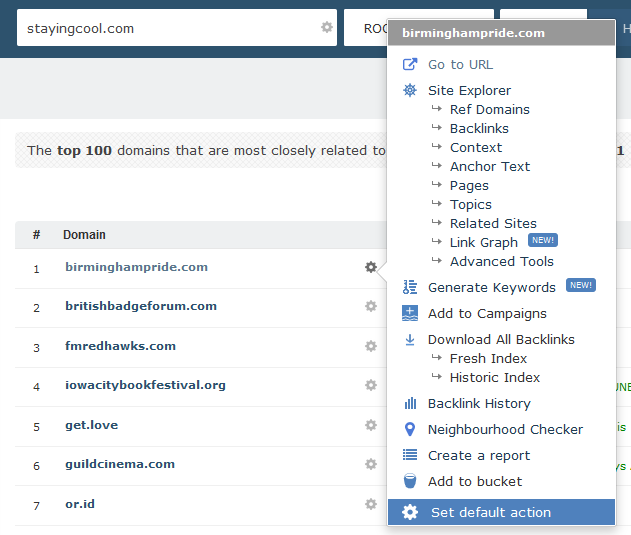The image size is (631, 535).
Task: Open gear menu for iowacitybookfestival.org row
Action: pyautogui.click(x=371, y=385)
